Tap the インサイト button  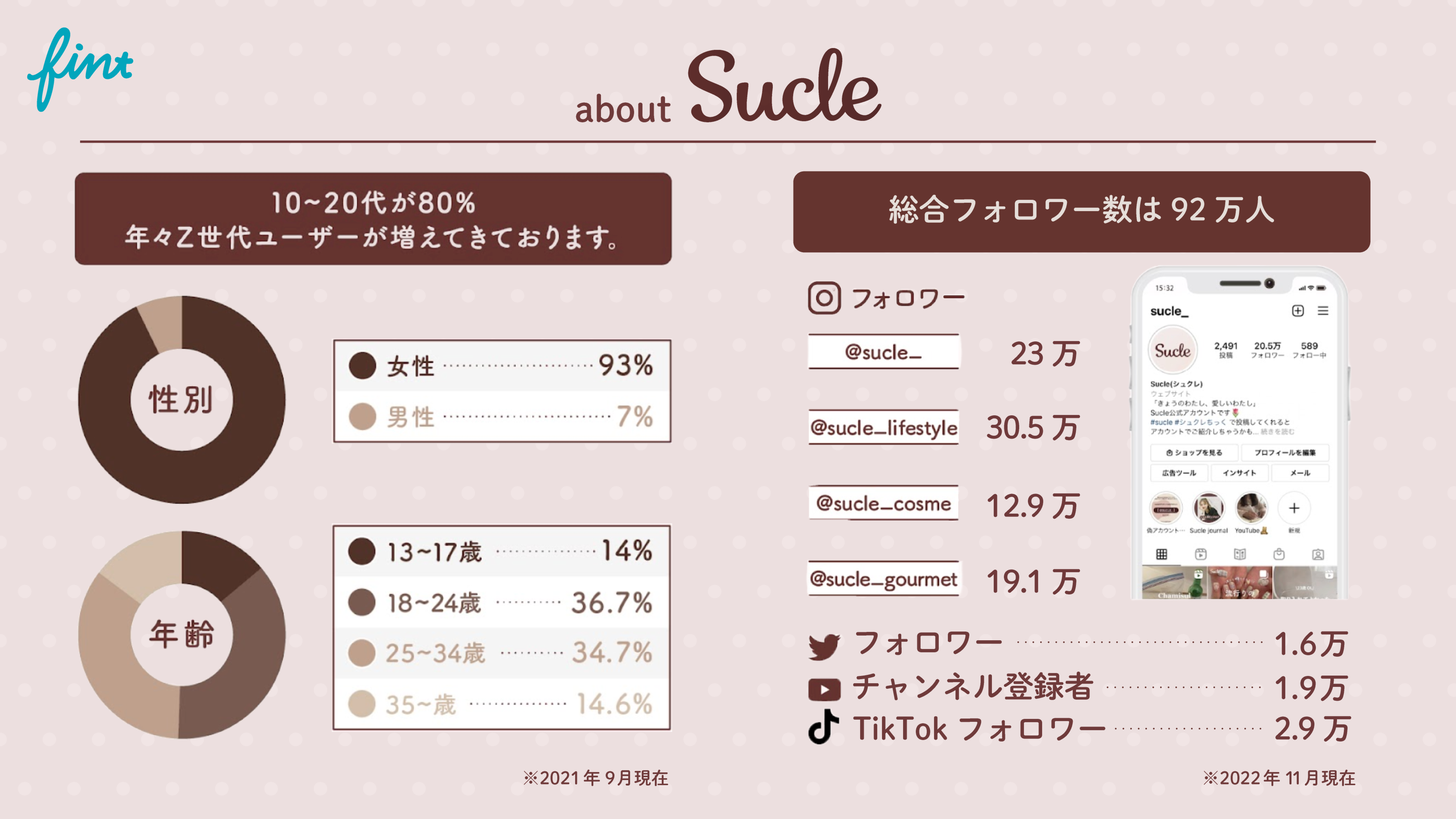[x=1239, y=473]
